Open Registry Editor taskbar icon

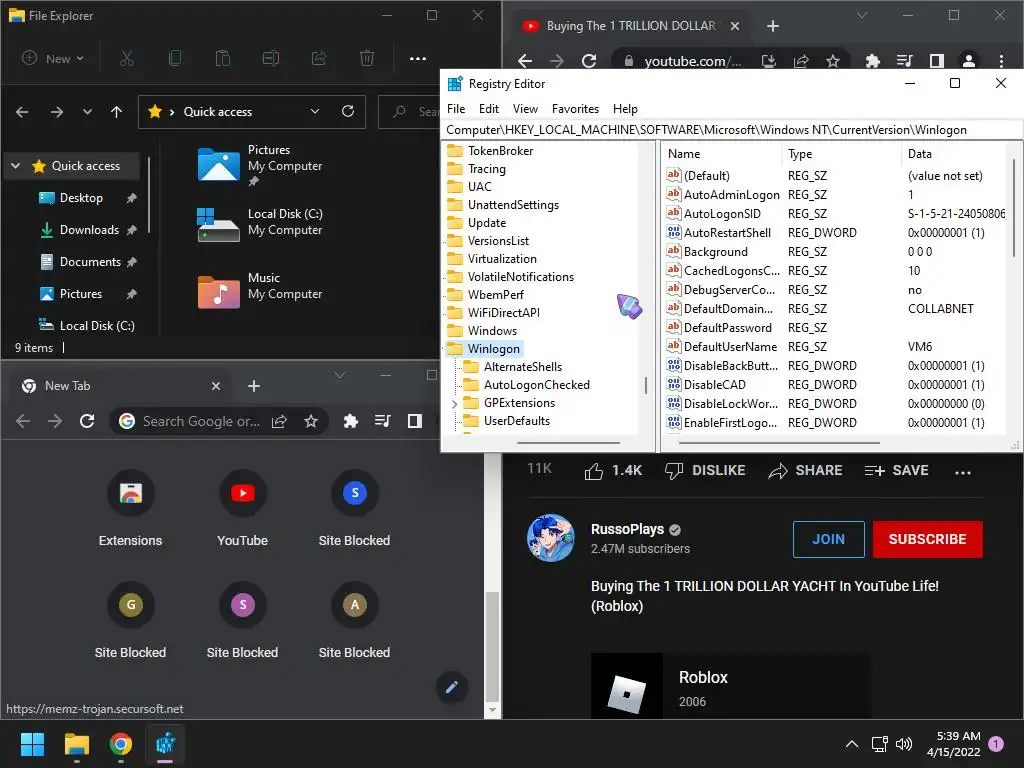(x=165, y=744)
